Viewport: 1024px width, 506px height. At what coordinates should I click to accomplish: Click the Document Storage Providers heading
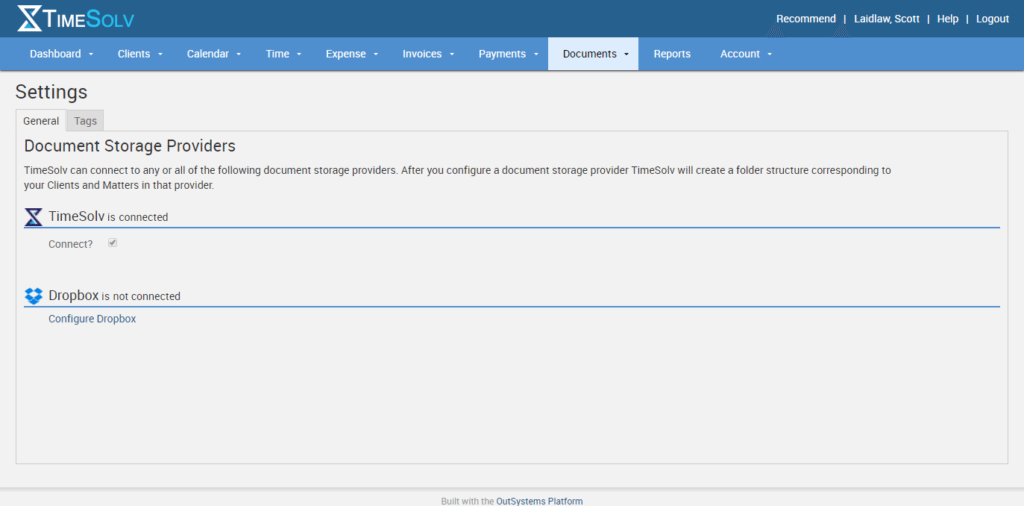pyautogui.click(x=130, y=146)
